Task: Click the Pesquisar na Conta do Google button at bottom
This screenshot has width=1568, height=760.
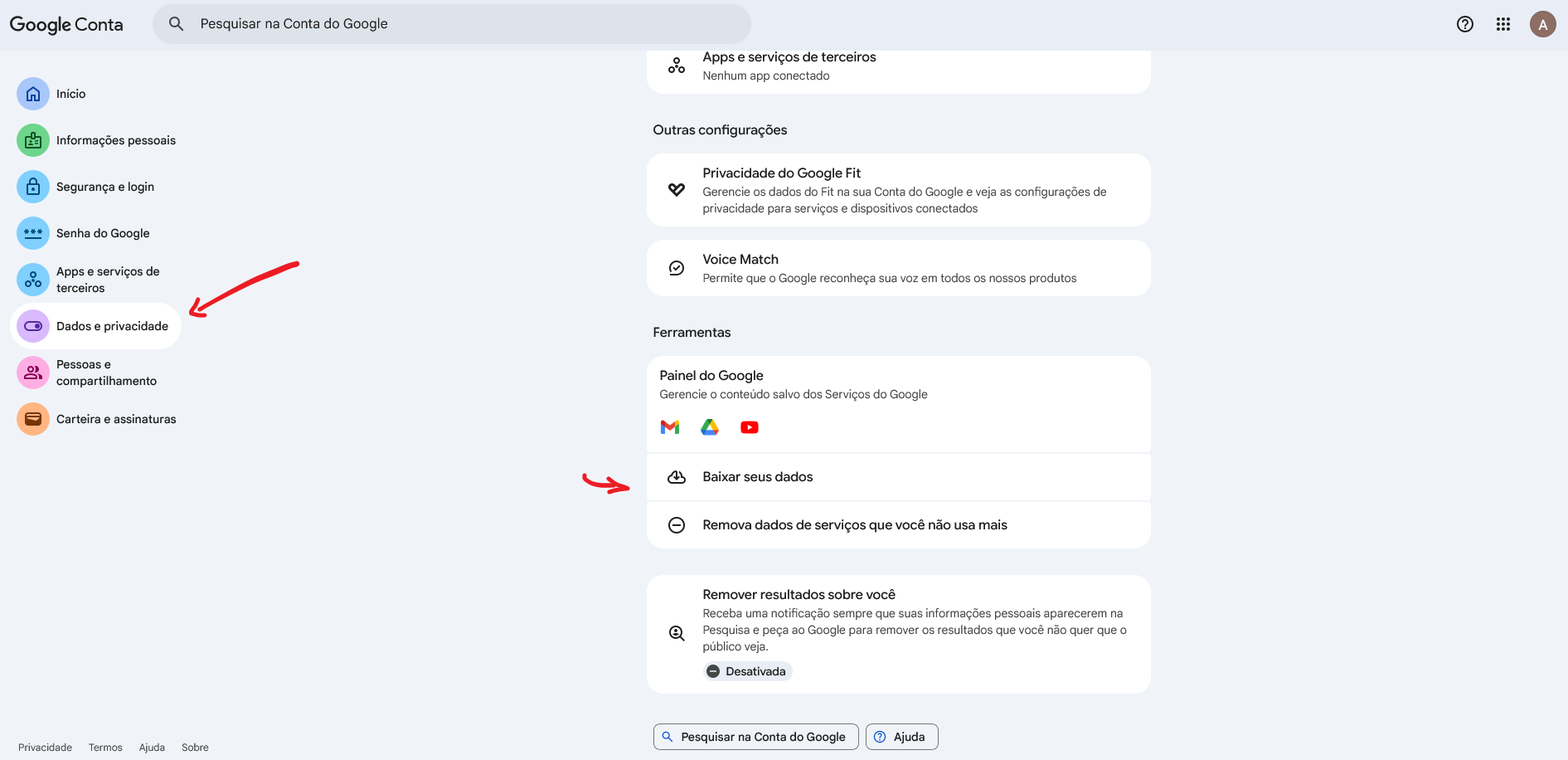Action: (756, 737)
